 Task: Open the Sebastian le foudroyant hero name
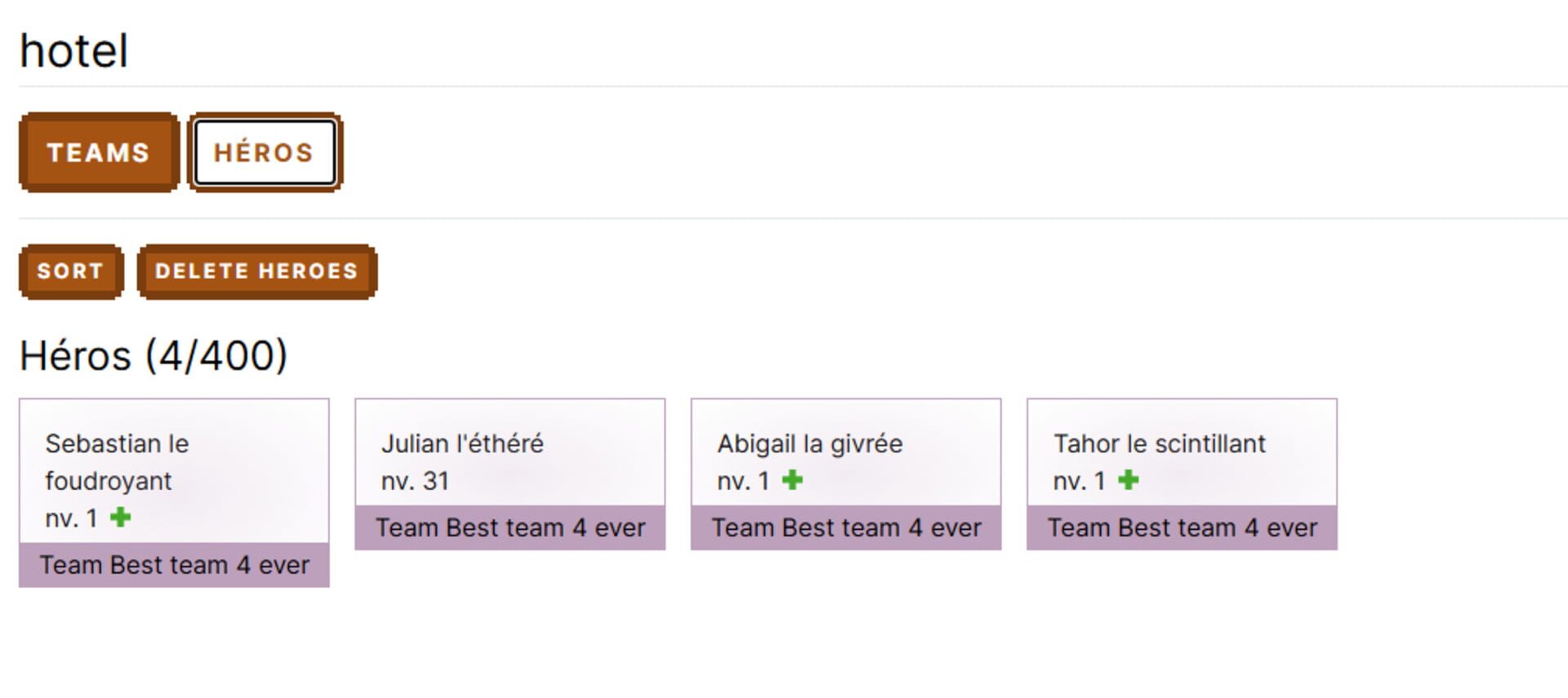(117, 462)
